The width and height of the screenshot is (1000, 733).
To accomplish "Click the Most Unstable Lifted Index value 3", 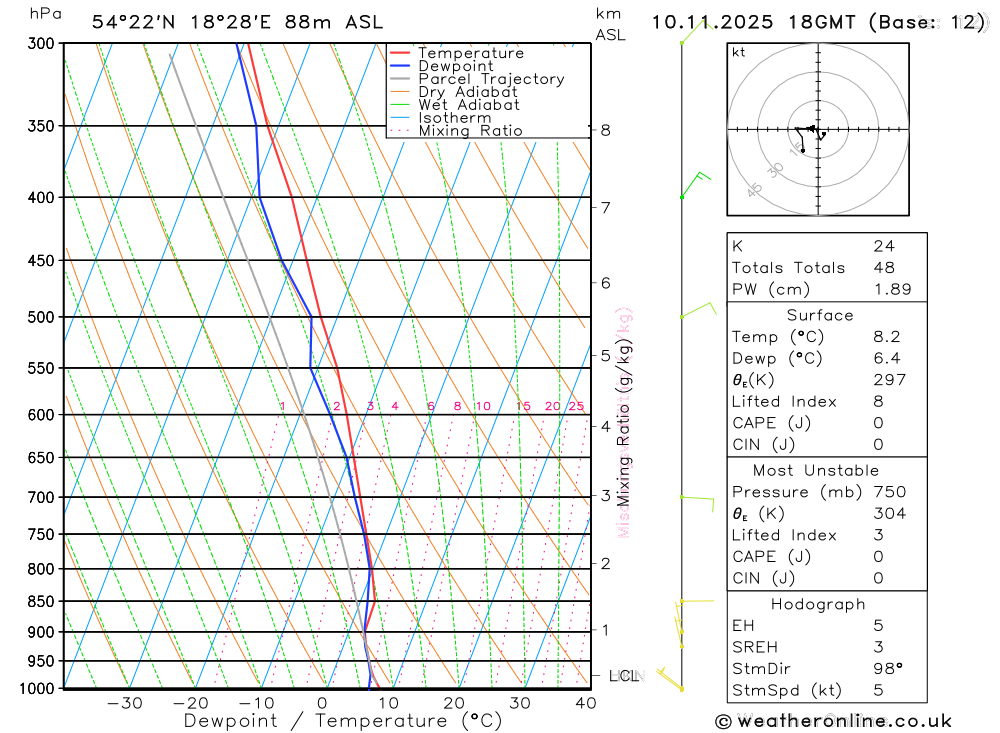I will [x=878, y=535].
